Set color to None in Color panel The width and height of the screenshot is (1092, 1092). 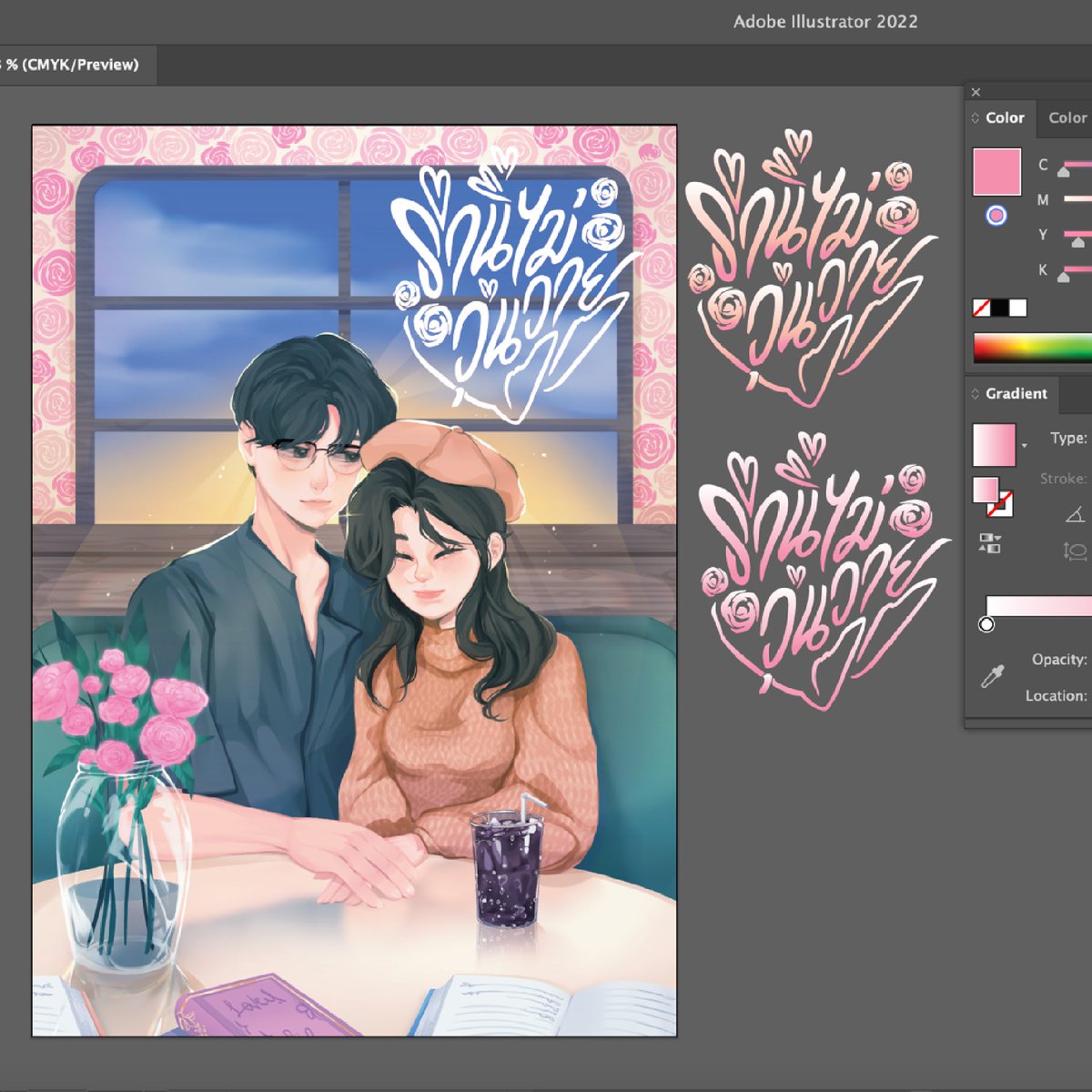pyautogui.click(x=981, y=308)
